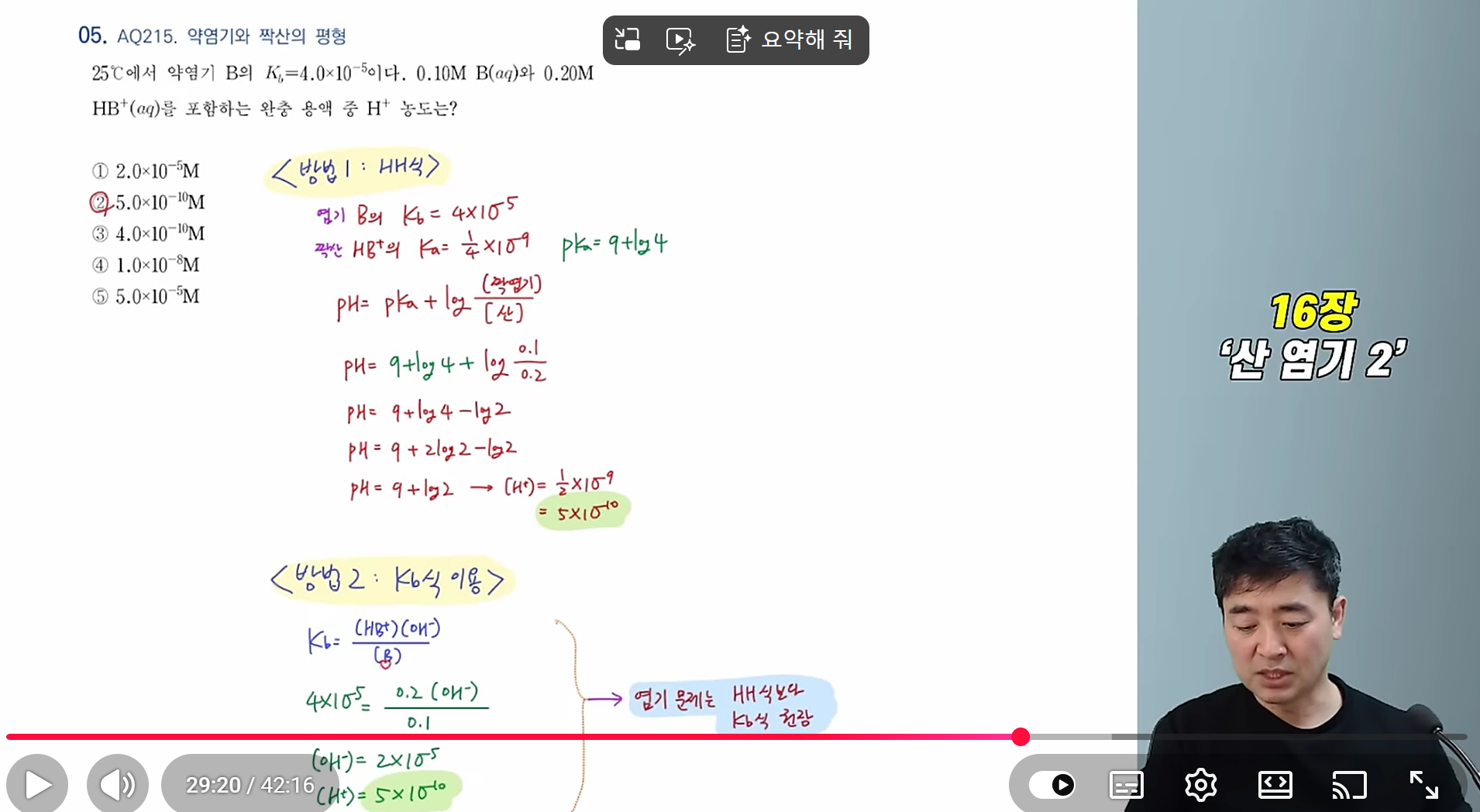Click the 29:20 / 42:16 time display
The height and width of the screenshot is (812, 1480).
point(250,785)
